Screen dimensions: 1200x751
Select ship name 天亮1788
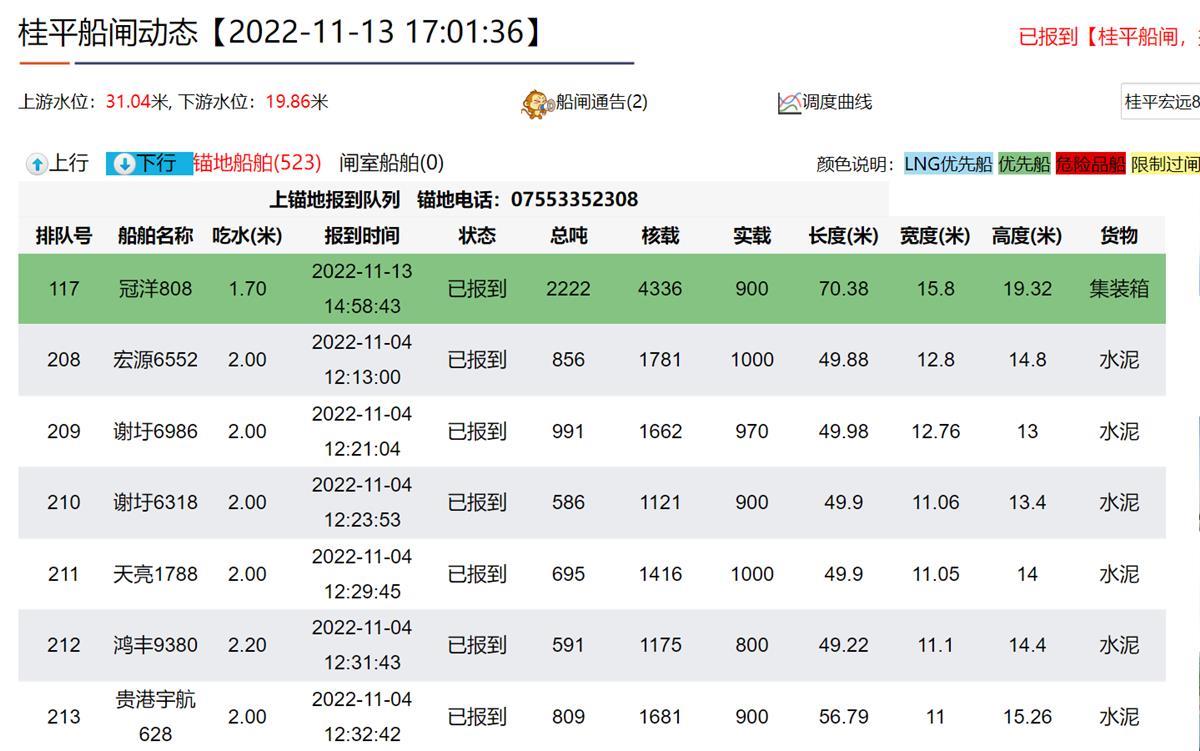click(155, 575)
